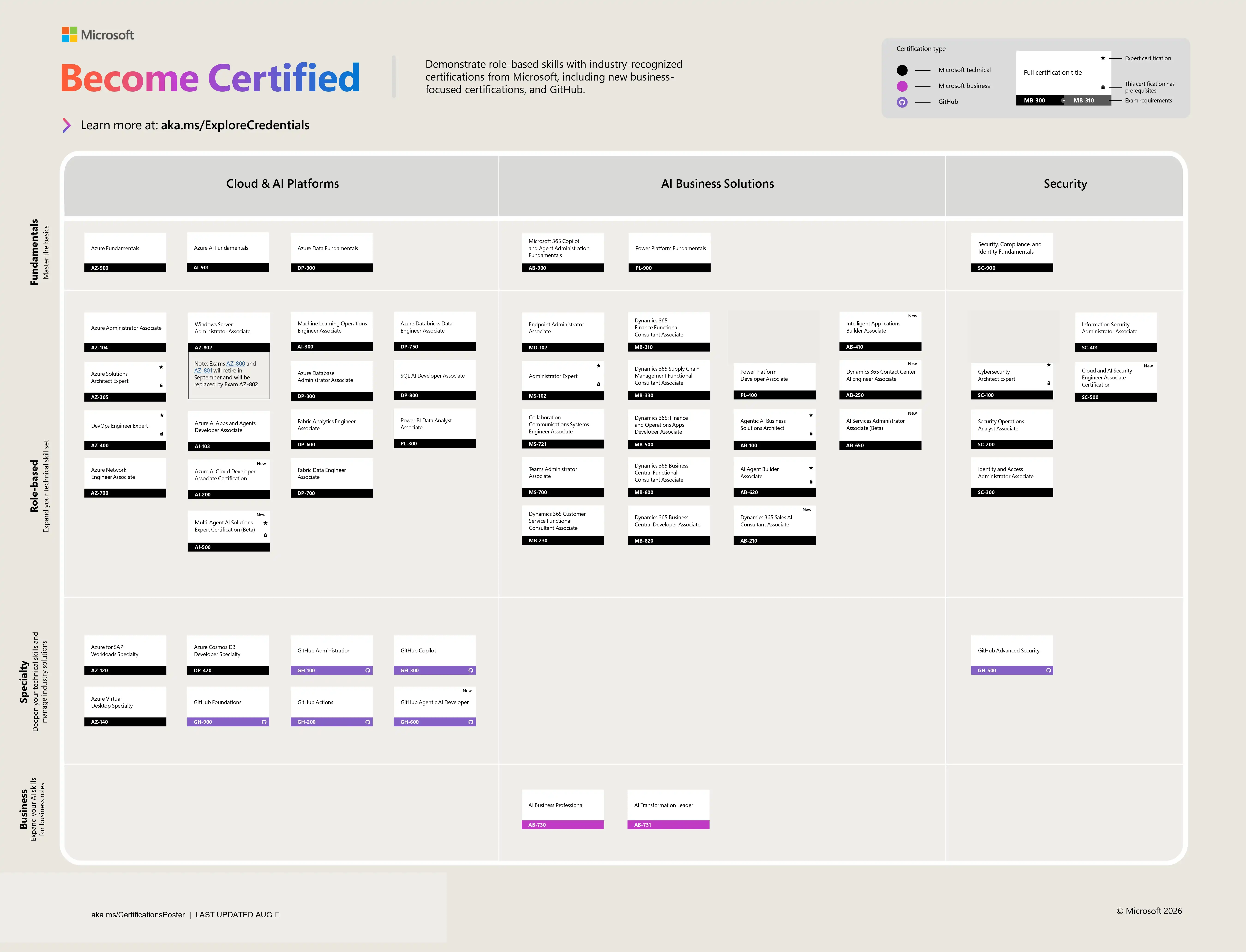Open the Power BI Data Analyst Associate card
1246x952 pixels.
click(434, 428)
